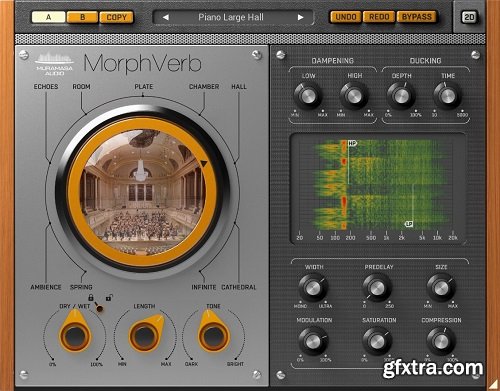The width and height of the screenshot is (500, 391).
Task: Click the DARK label under Tone knob
Action: pos(191,364)
